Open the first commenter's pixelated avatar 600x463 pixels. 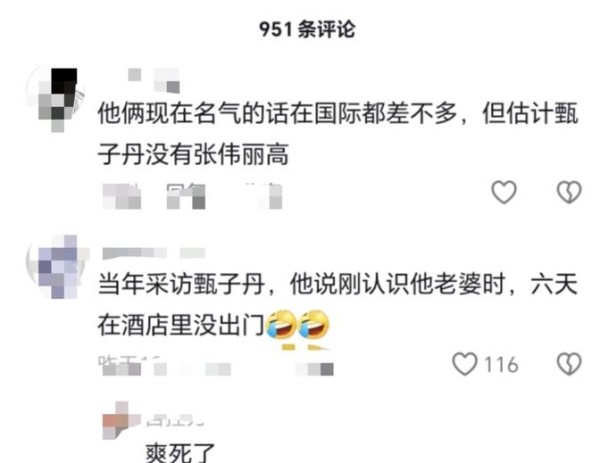point(55,99)
